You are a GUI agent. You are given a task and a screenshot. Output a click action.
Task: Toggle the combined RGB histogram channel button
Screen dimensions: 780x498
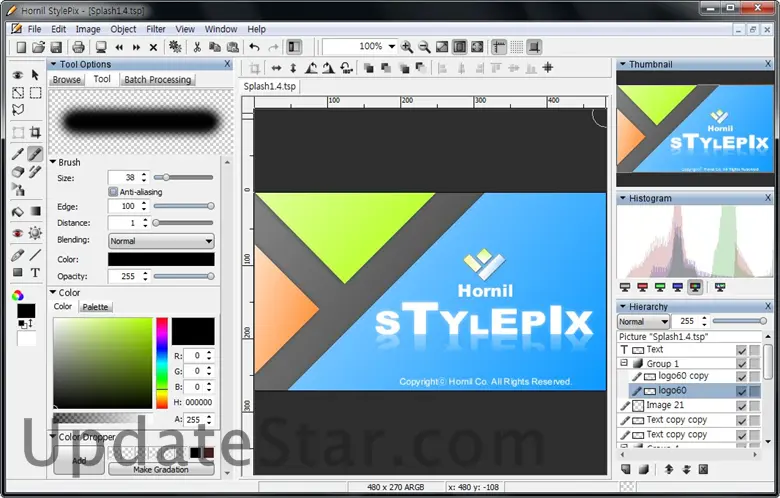click(695, 287)
